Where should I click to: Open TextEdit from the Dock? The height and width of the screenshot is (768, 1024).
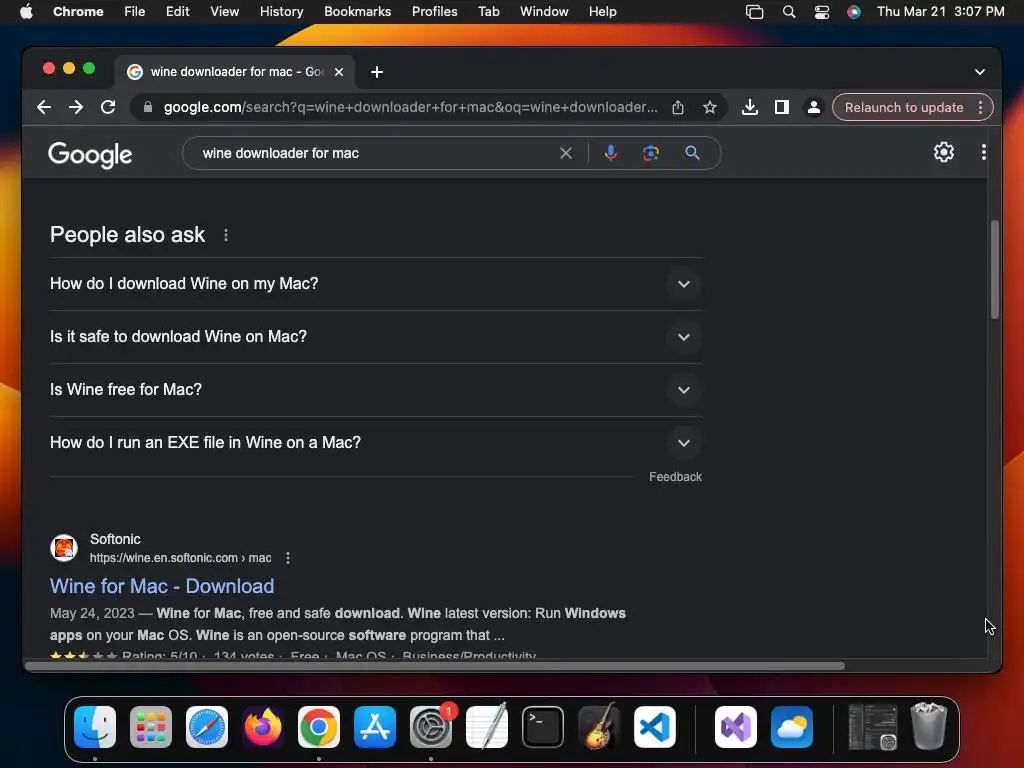point(487,726)
